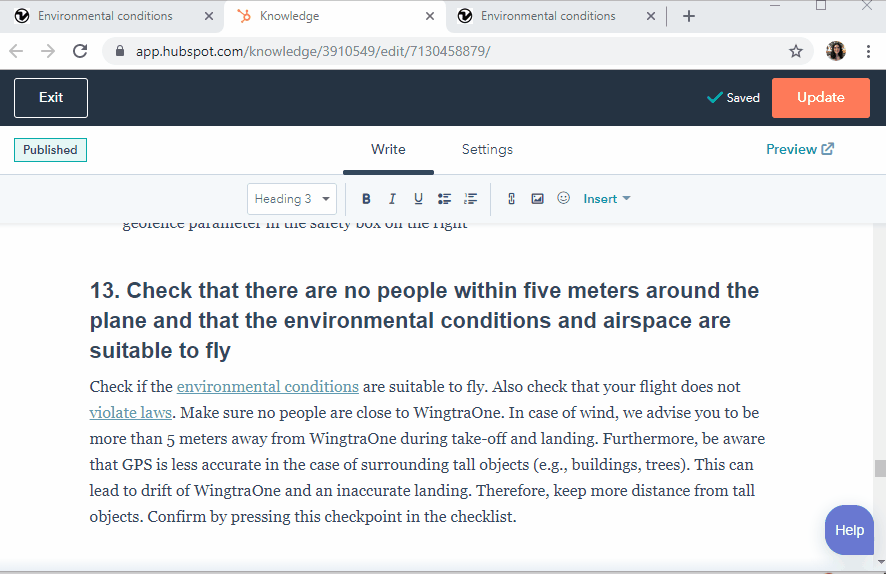Open the Help chat widget
This screenshot has height=574, width=886.
tap(849, 530)
